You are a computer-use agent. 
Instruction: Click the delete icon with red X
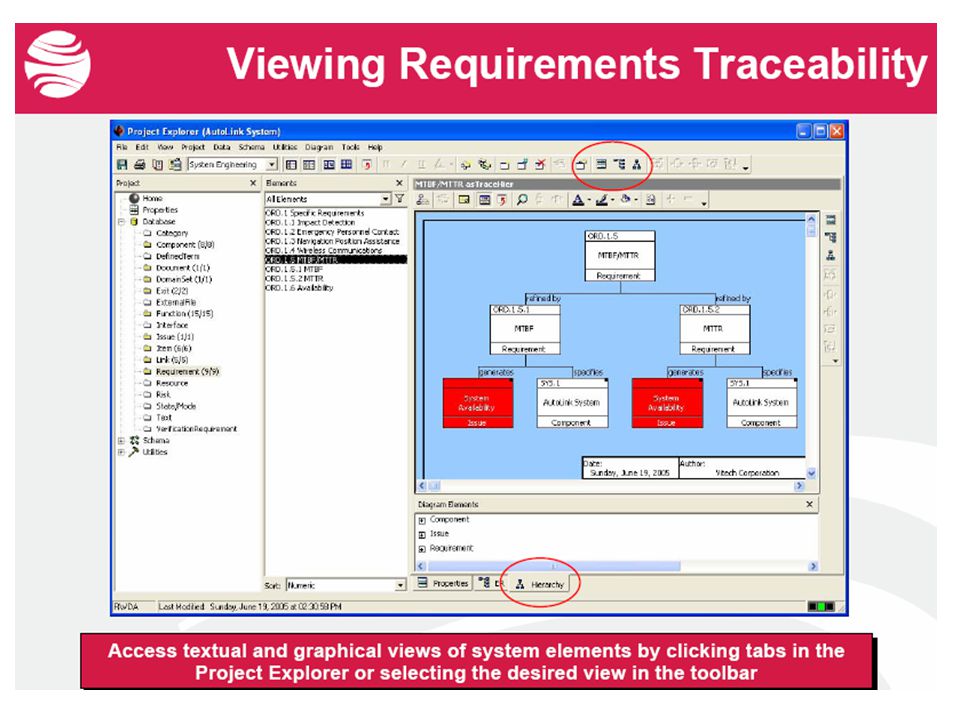540,164
